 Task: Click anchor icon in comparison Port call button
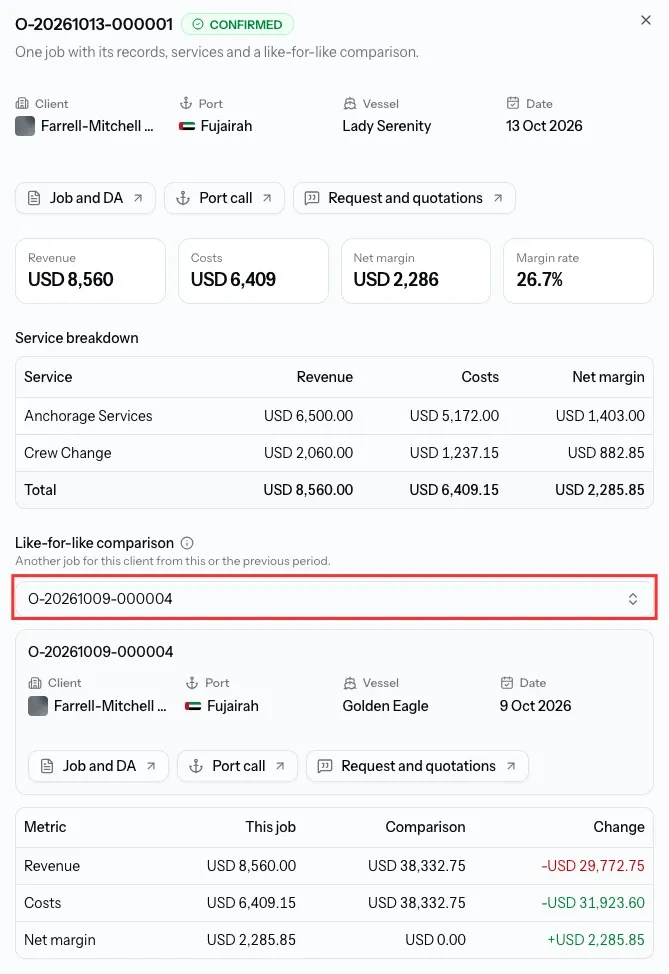click(196, 766)
